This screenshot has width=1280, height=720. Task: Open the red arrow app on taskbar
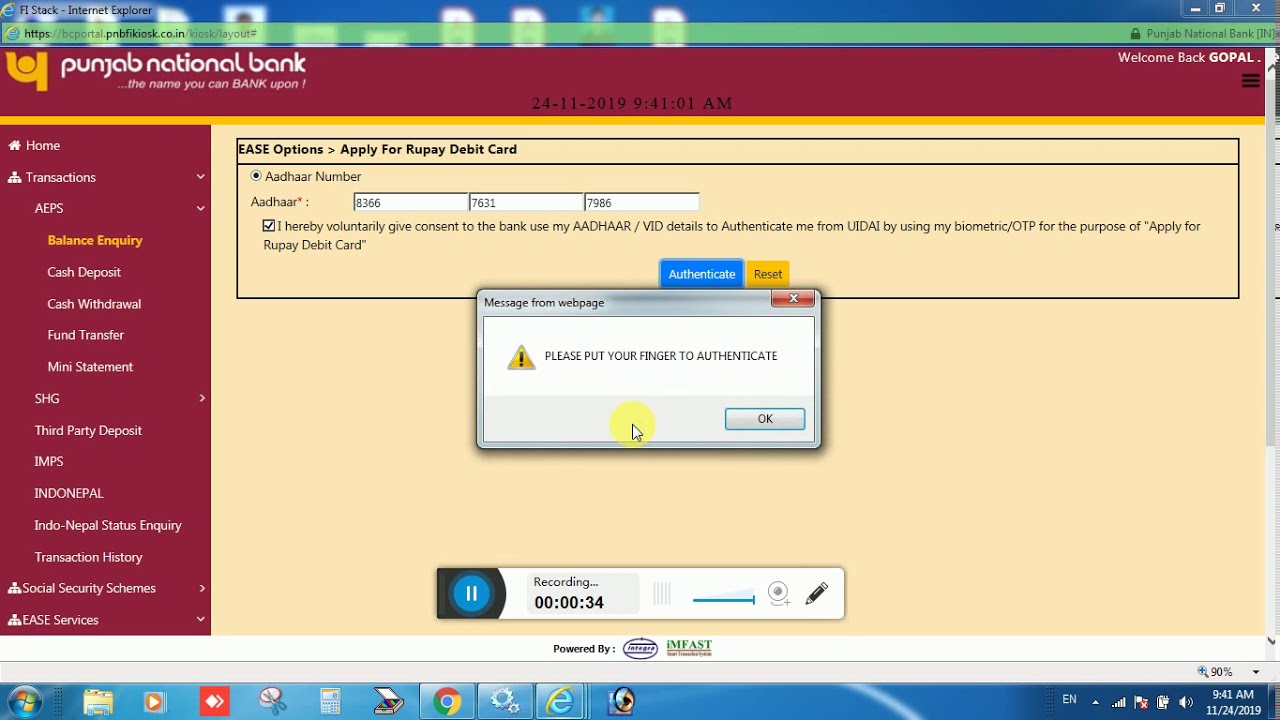point(214,702)
